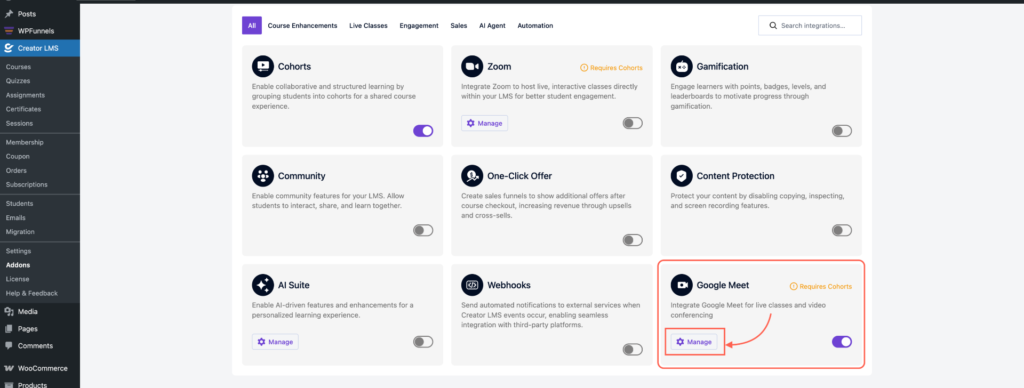Viewport: 1024px width, 388px height.
Task: Click the Webhooks card title
Action: coord(509,285)
